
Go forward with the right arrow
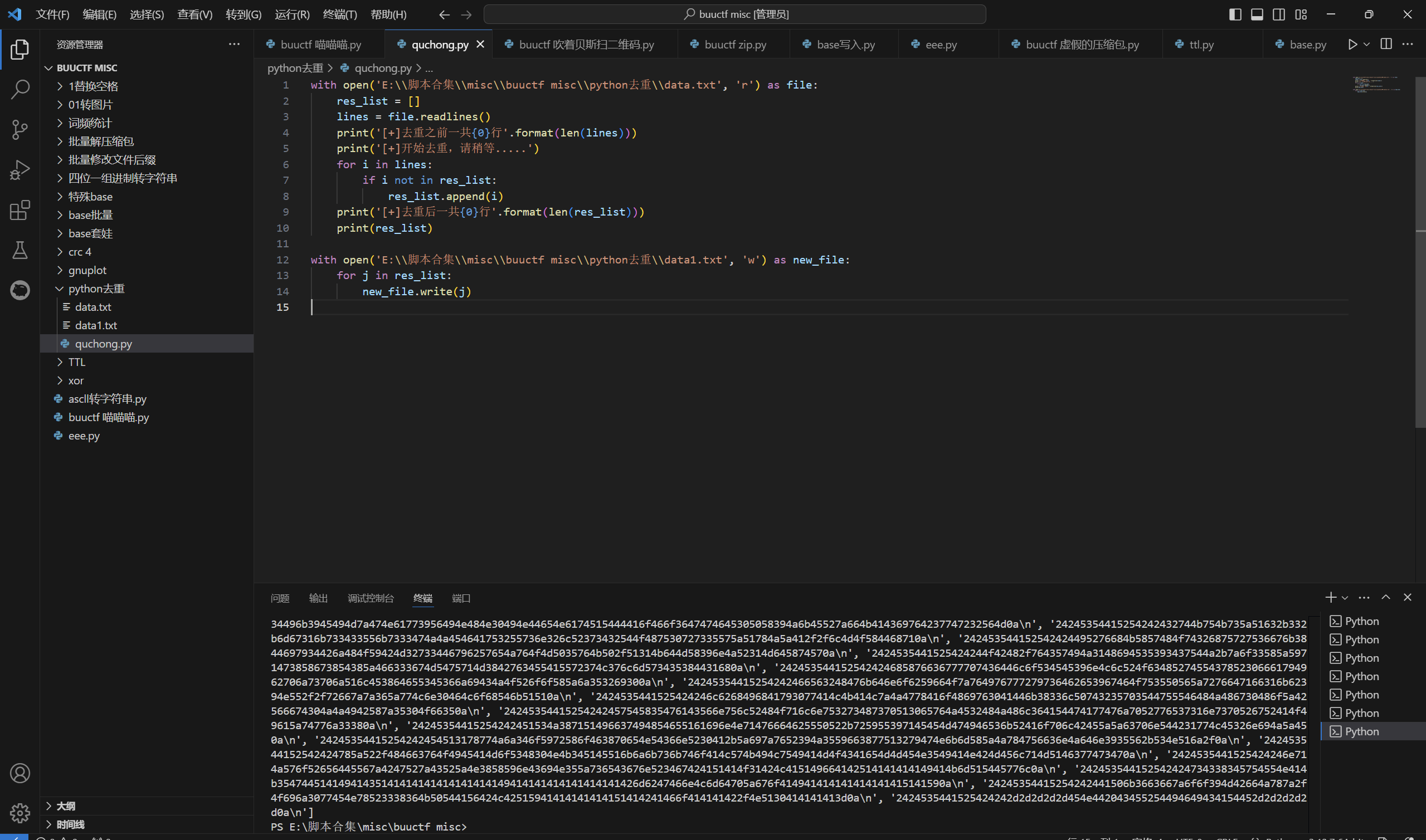coord(466,14)
